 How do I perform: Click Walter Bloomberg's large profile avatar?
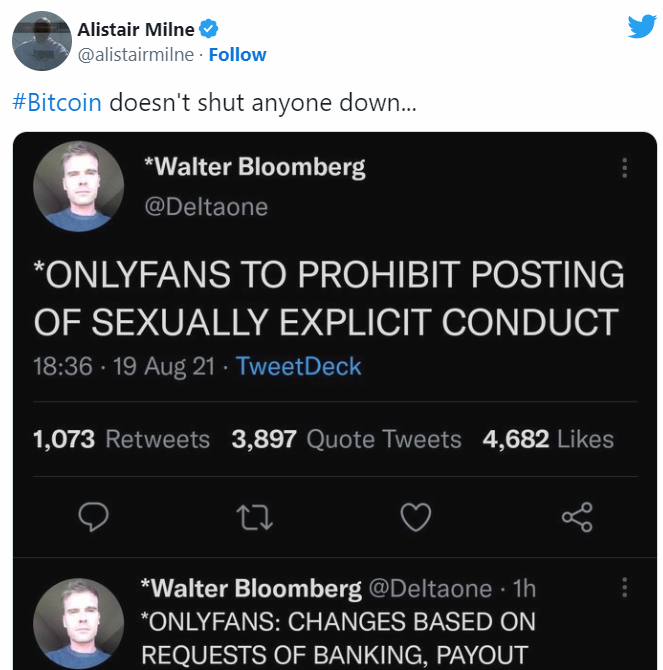click(x=78, y=186)
